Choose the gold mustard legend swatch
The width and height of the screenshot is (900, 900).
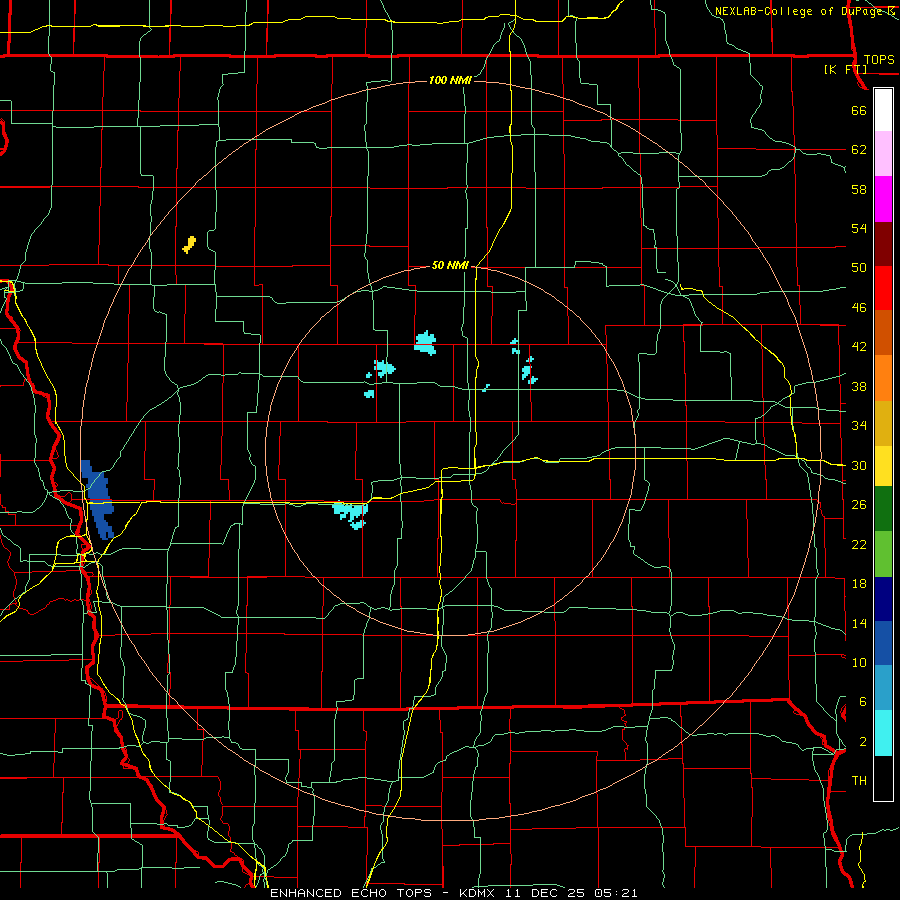pos(883,423)
